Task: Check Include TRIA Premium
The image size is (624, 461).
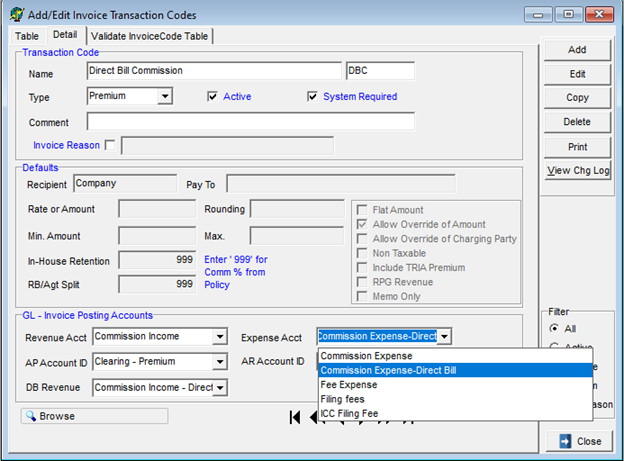Action: tap(362, 267)
